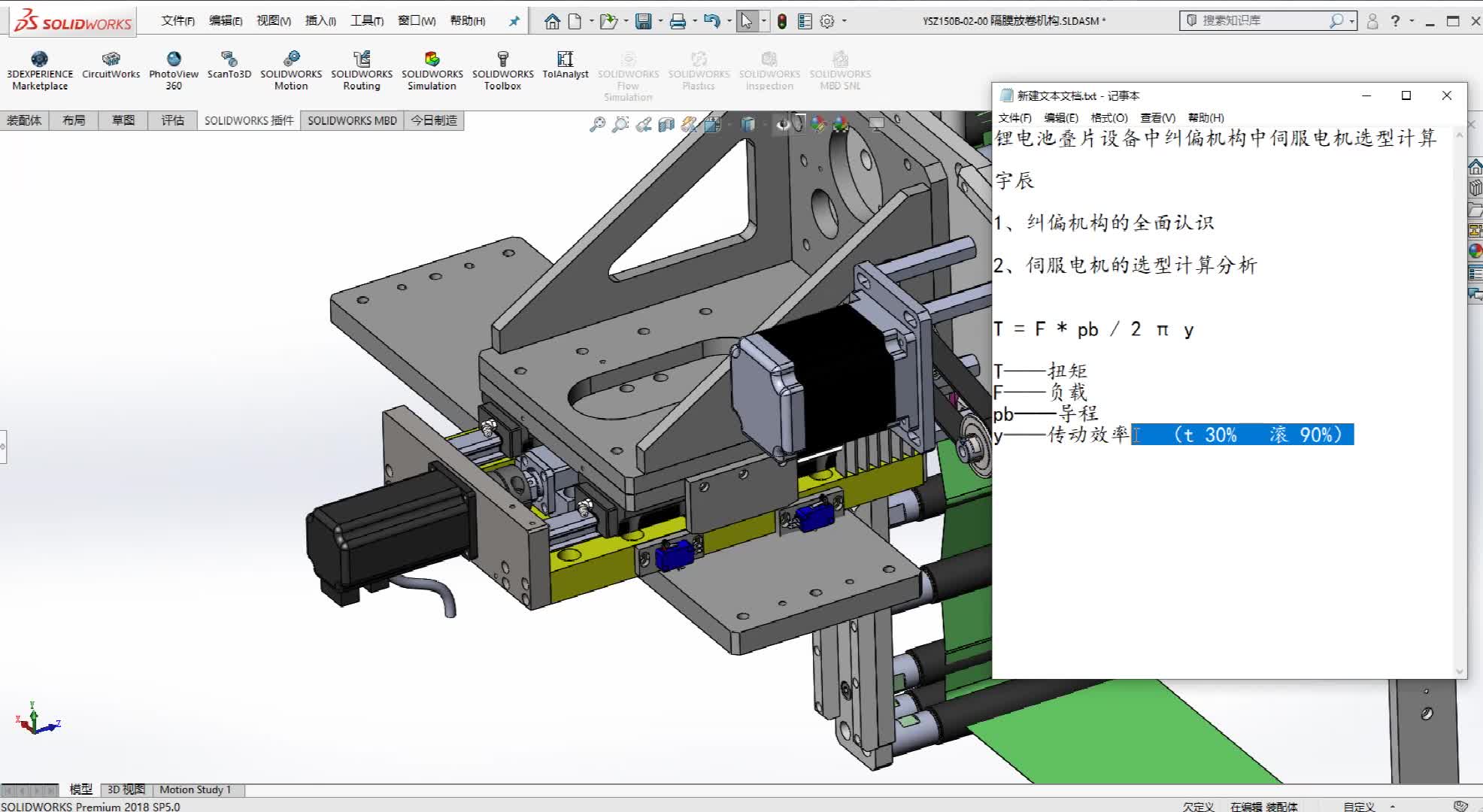Image resolution: width=1483 pixels, height=812 pixels.
Task: Open the search box dropdown arrow
Action: 1352,21
